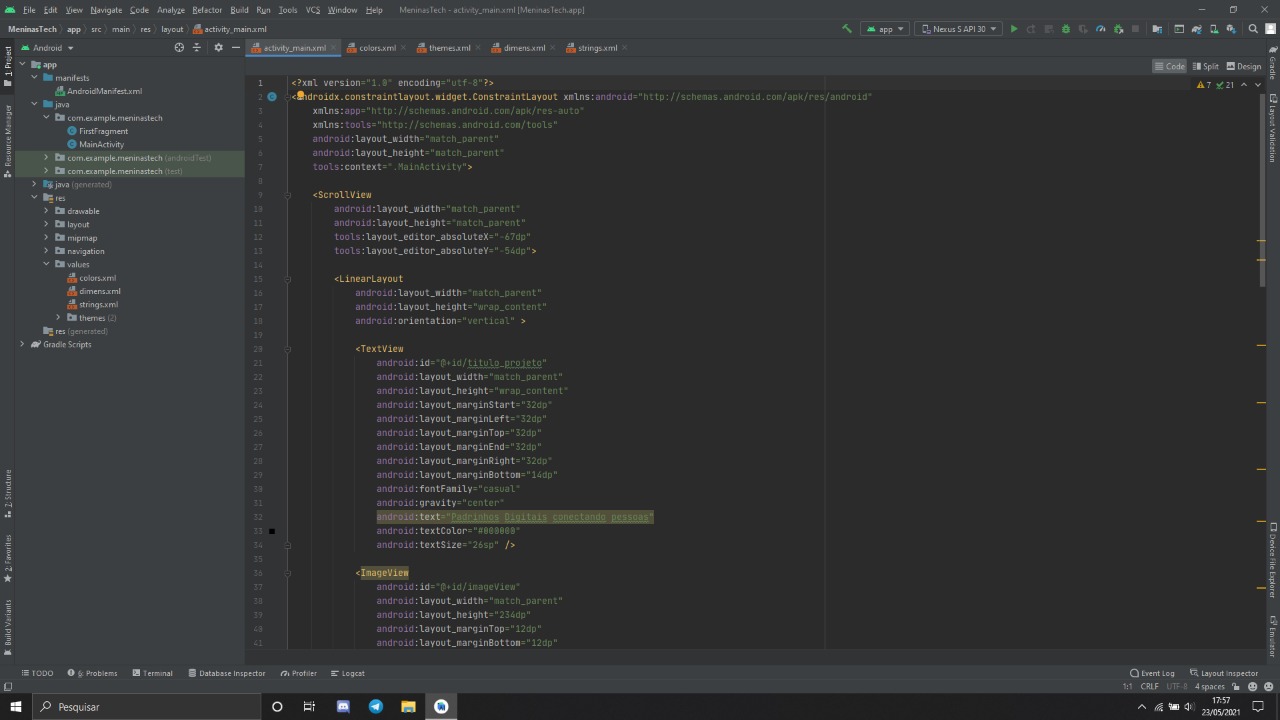The width and height of the screenshot is (1280, 720).
Task: Click the Make Project hammer icon
Action: pyautogui.click(x=846, y=29)
